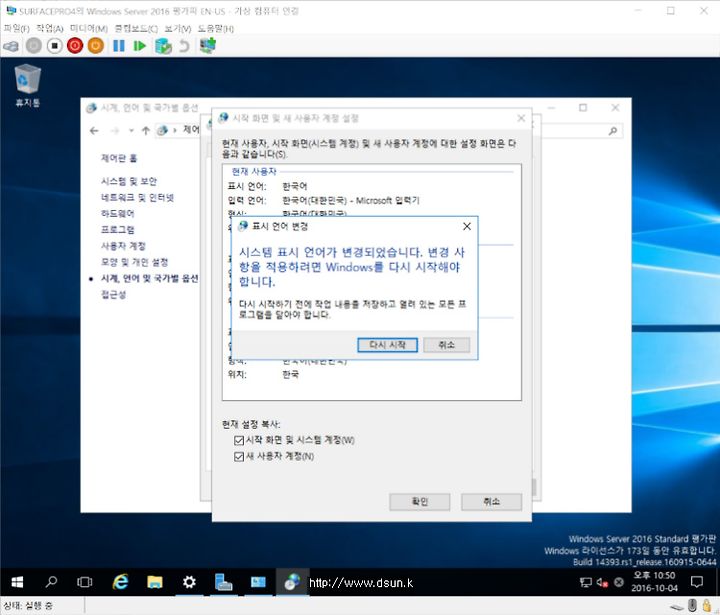Toggle 새 사용자 계정(N) checkbox
Viewport: 720px width, 615px height.
(x=238, y=457)
